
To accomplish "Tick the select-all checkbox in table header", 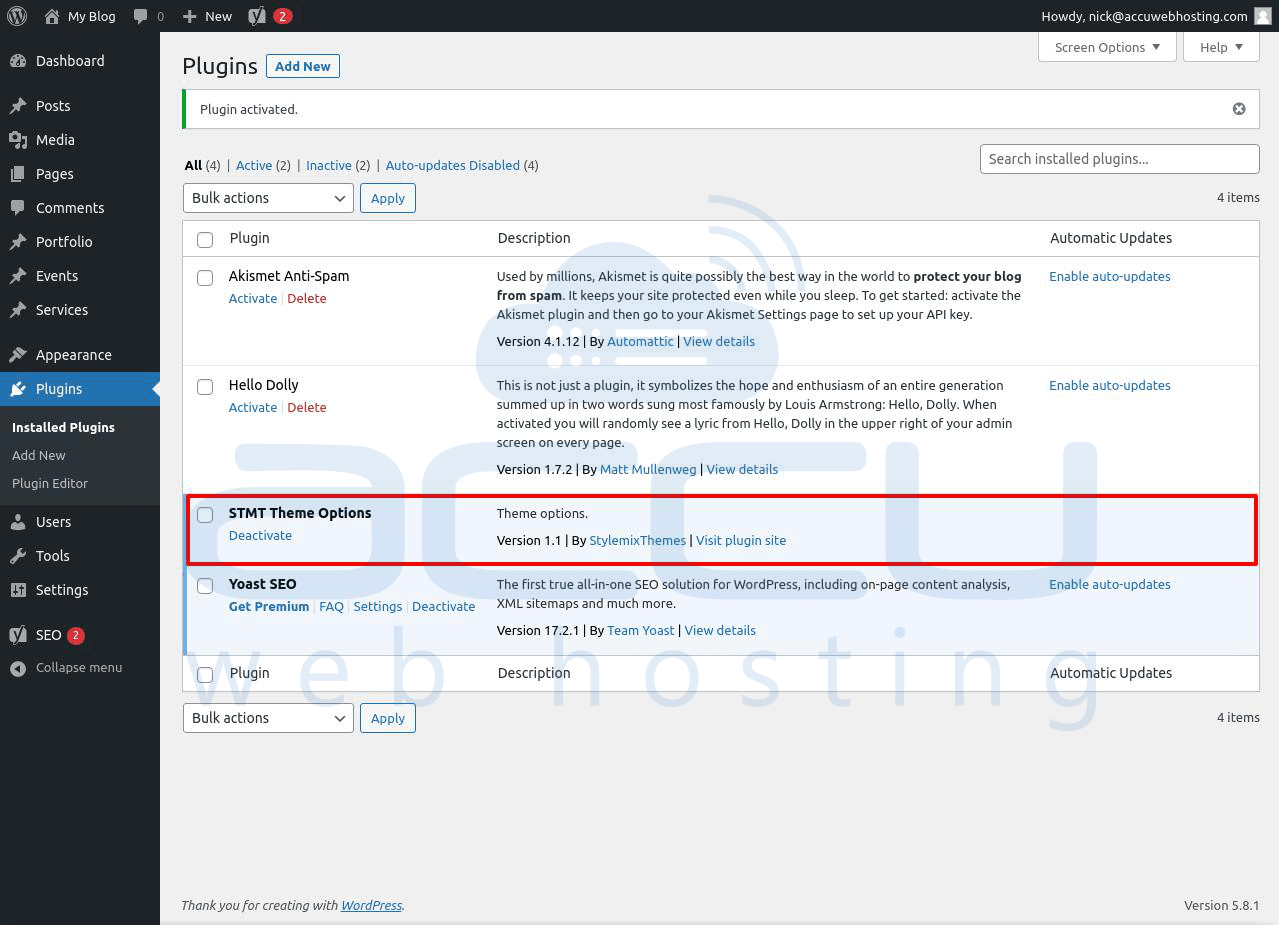I will (x=205, y=239).
